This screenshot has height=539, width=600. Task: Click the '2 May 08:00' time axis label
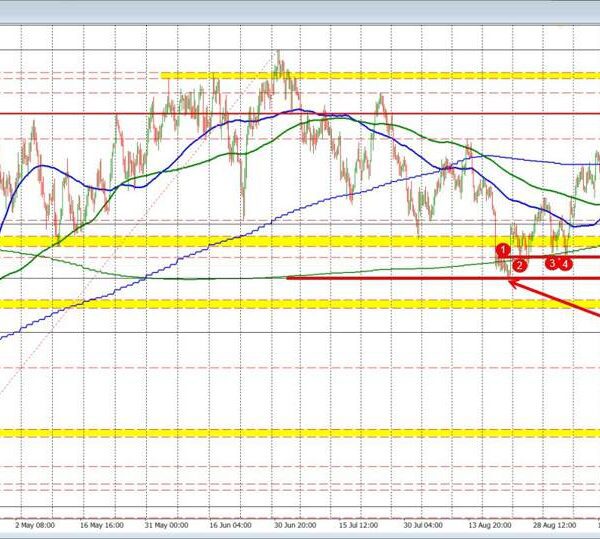pyautogui.click(x=30, y=524)
